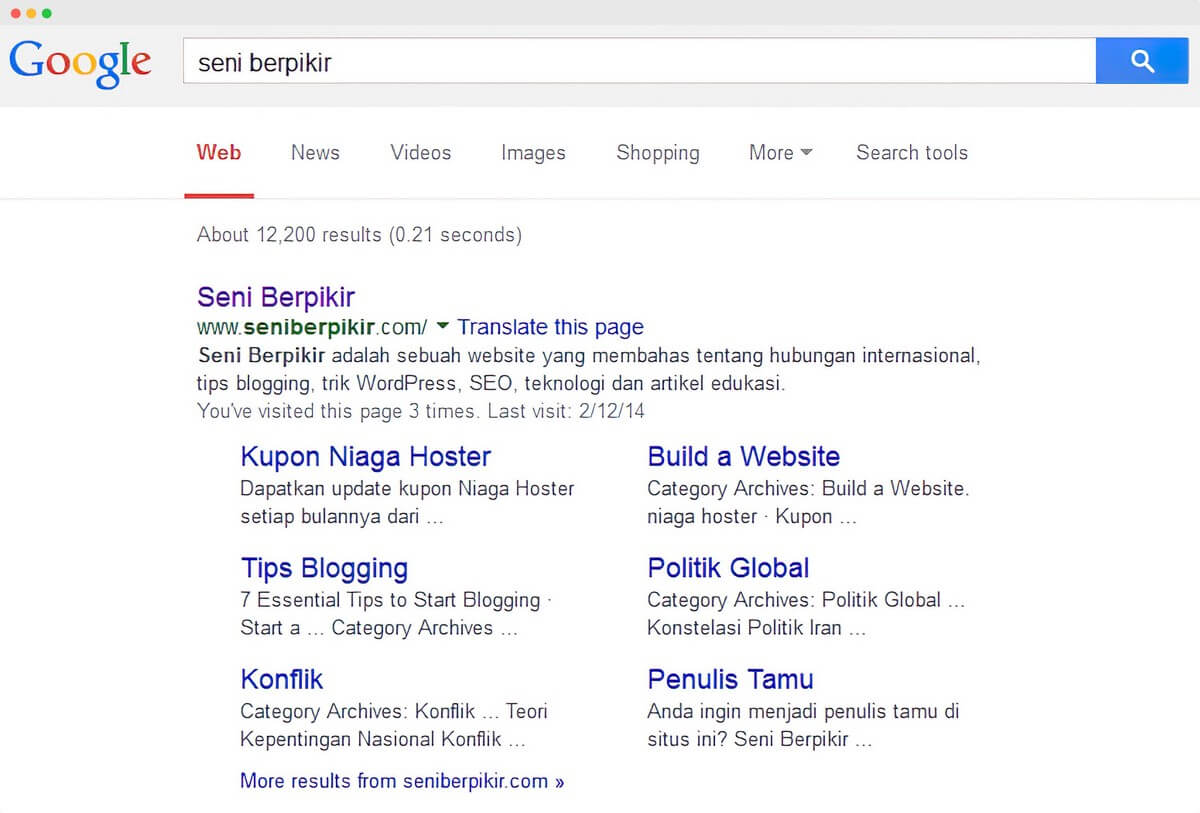The image size is (1200, 813).
Task: Click the About 12,200 results text
Action: [x=359, y=235]
